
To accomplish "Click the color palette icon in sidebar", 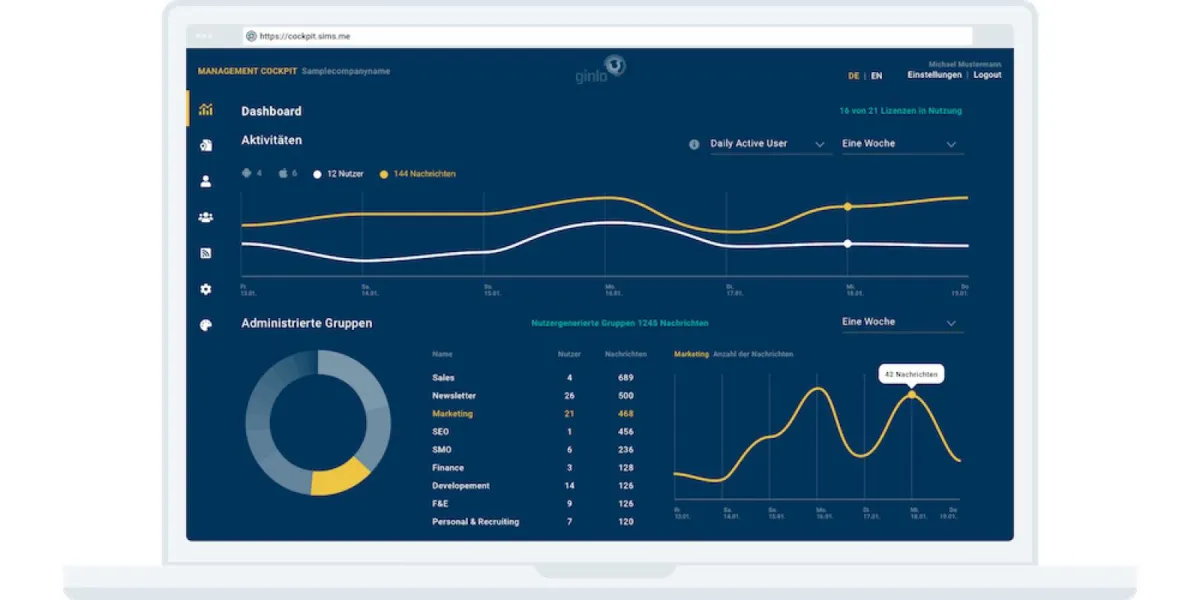I will click(x=205, y=325).
